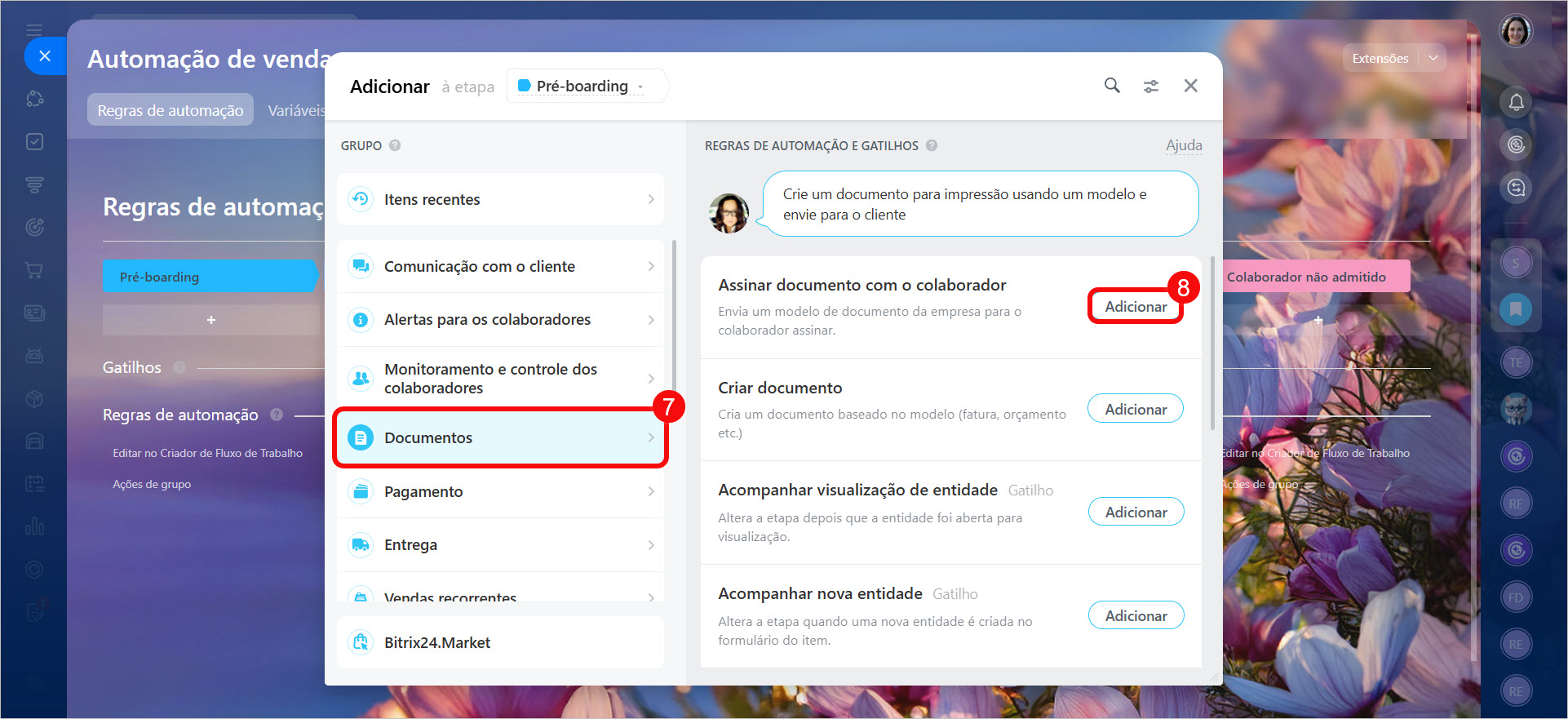Click the Pagamento wallet icon
This screenshot has height=719, width=1568.
coord(360,491)
